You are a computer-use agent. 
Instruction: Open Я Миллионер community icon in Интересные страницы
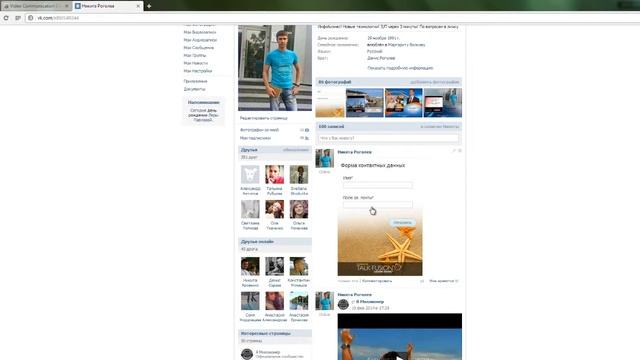[x=247, y=354]
